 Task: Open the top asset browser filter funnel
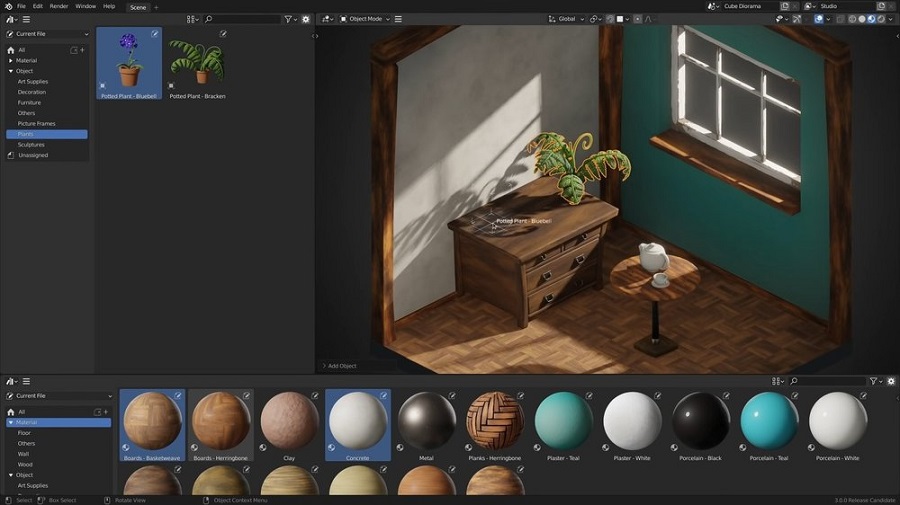tap(288, 19)
